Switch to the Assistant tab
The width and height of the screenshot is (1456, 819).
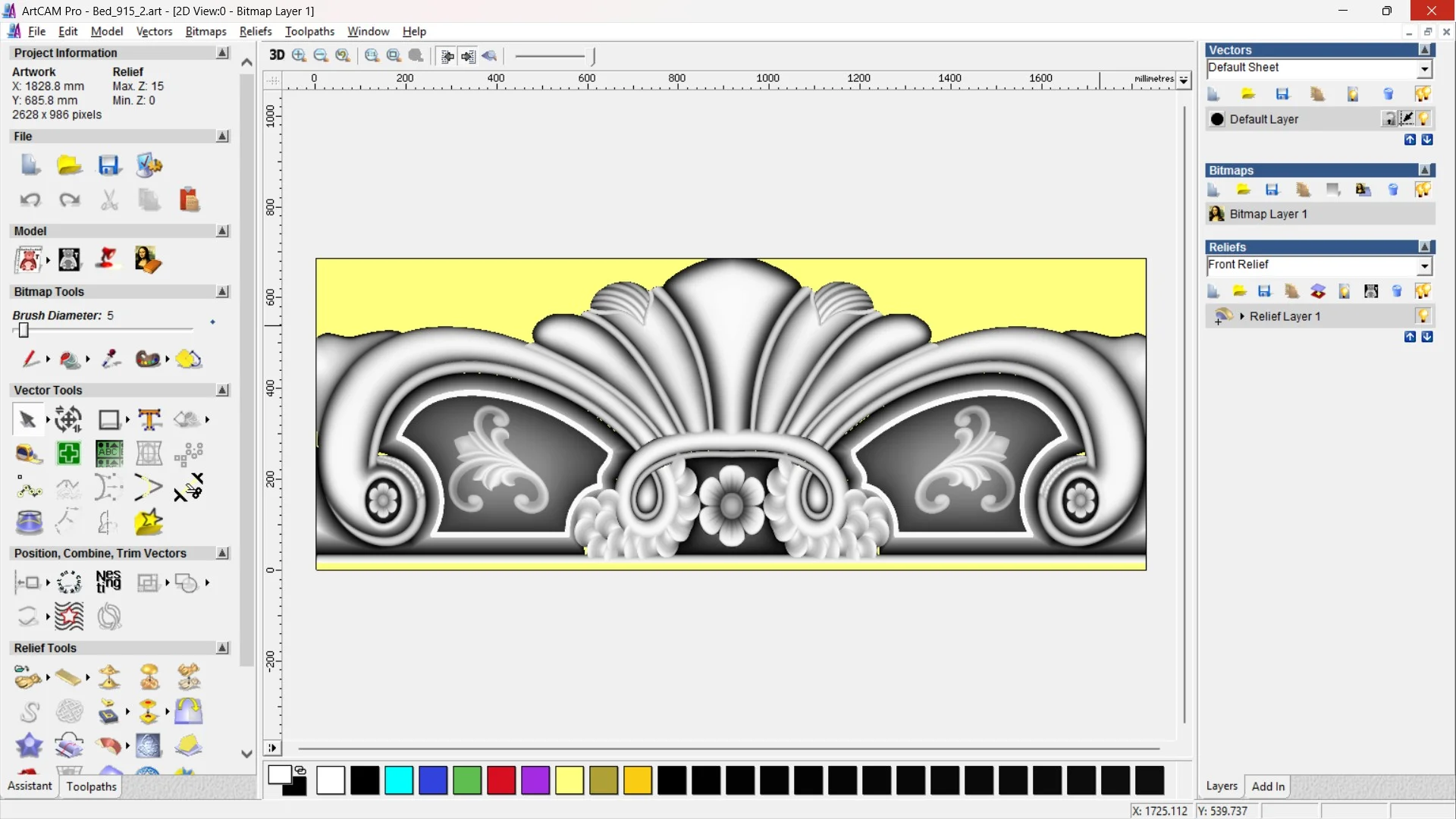(x=29, y=786)
